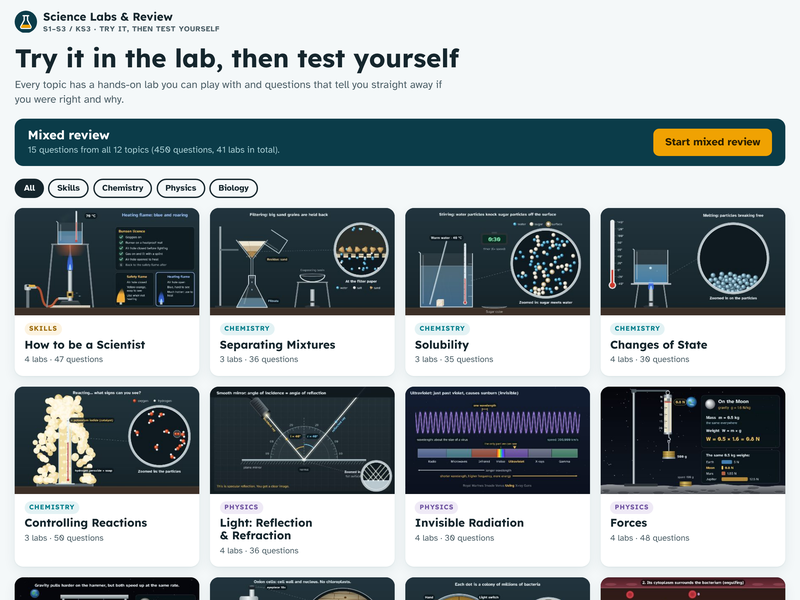Select the All filter pill

30,188
